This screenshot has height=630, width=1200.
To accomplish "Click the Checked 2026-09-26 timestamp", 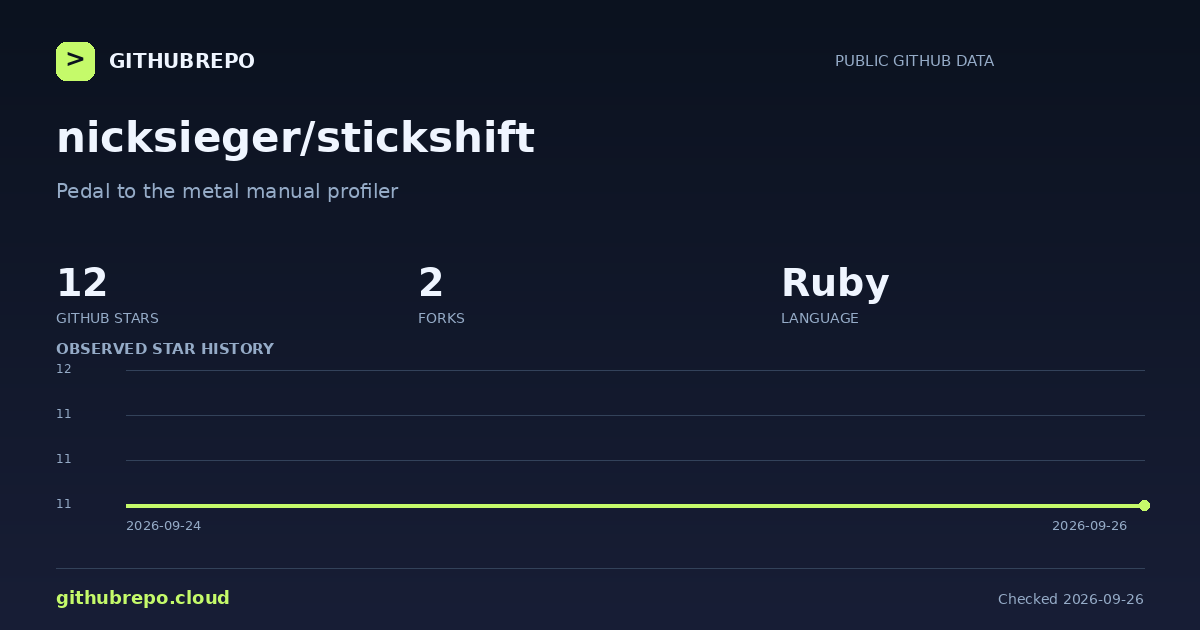I will click(x=1071, y=599).
